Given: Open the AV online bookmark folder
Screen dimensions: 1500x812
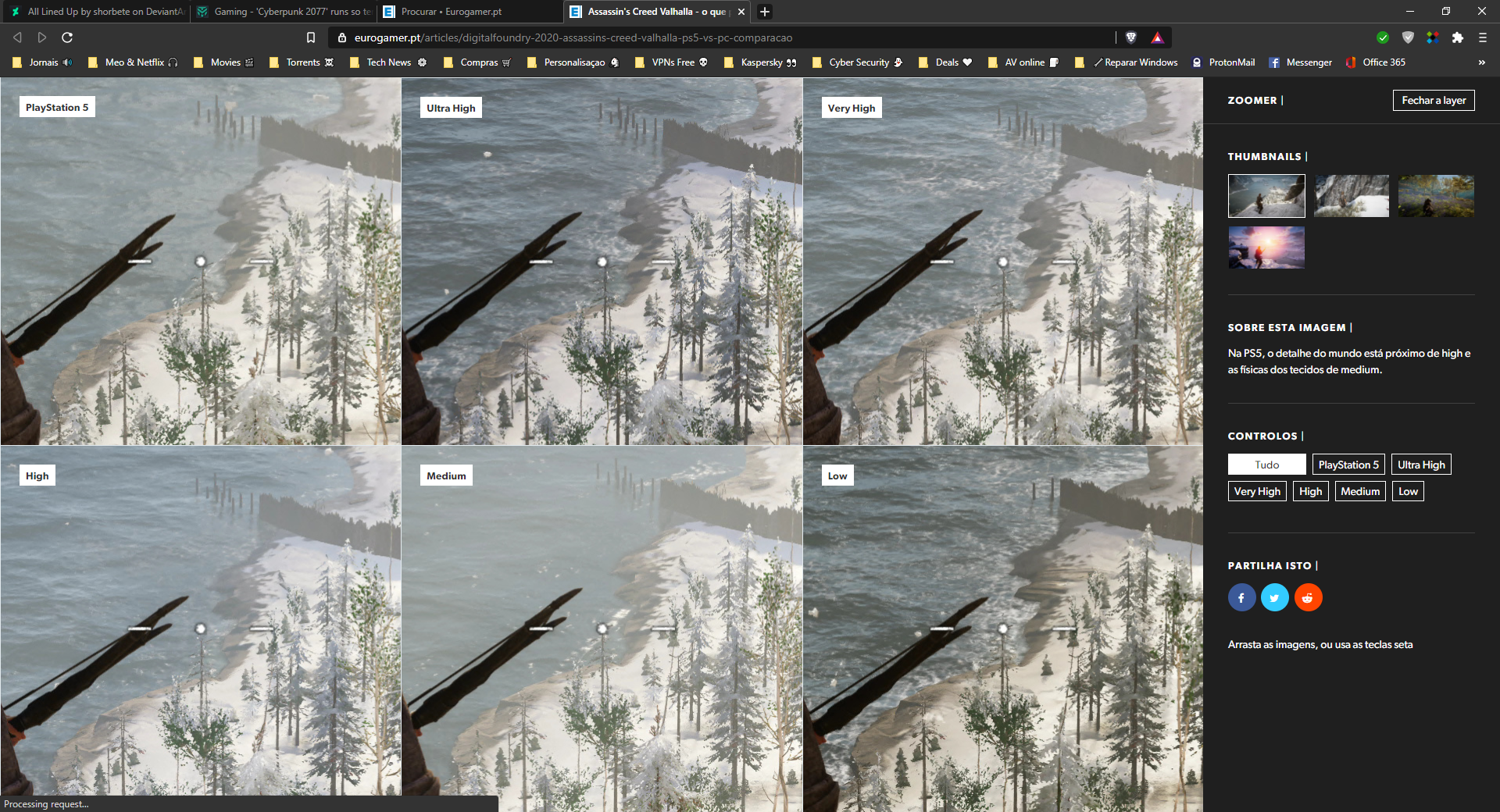Looking at the screenshot, I should (x=1023, y=62).
